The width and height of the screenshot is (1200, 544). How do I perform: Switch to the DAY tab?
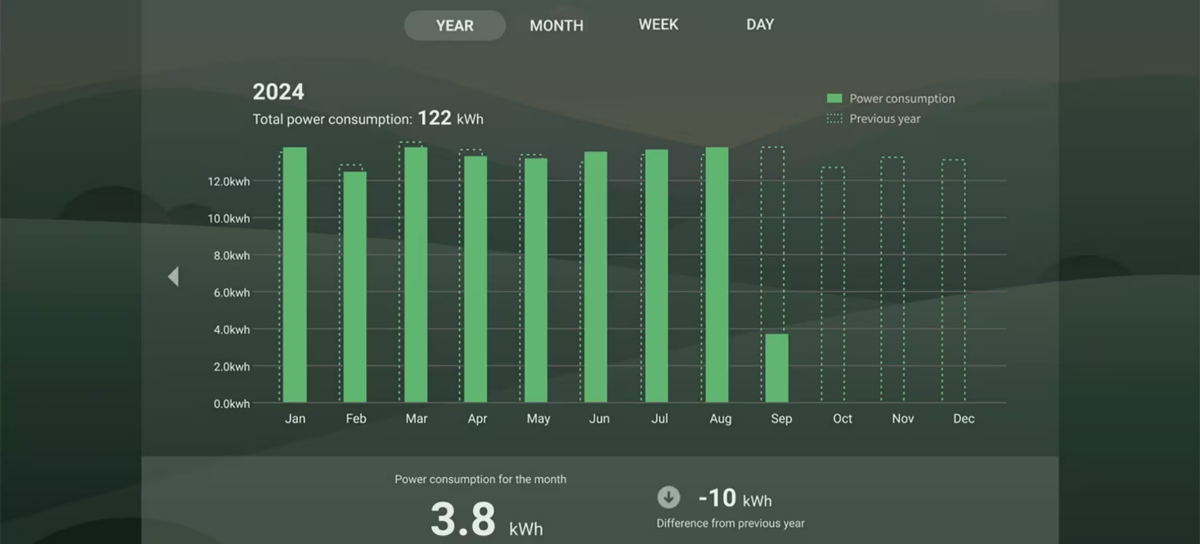(x=760, y=24)
